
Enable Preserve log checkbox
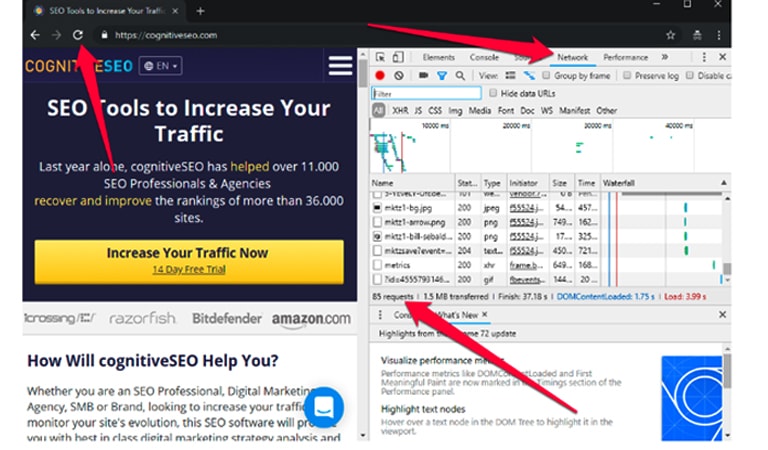626,75
